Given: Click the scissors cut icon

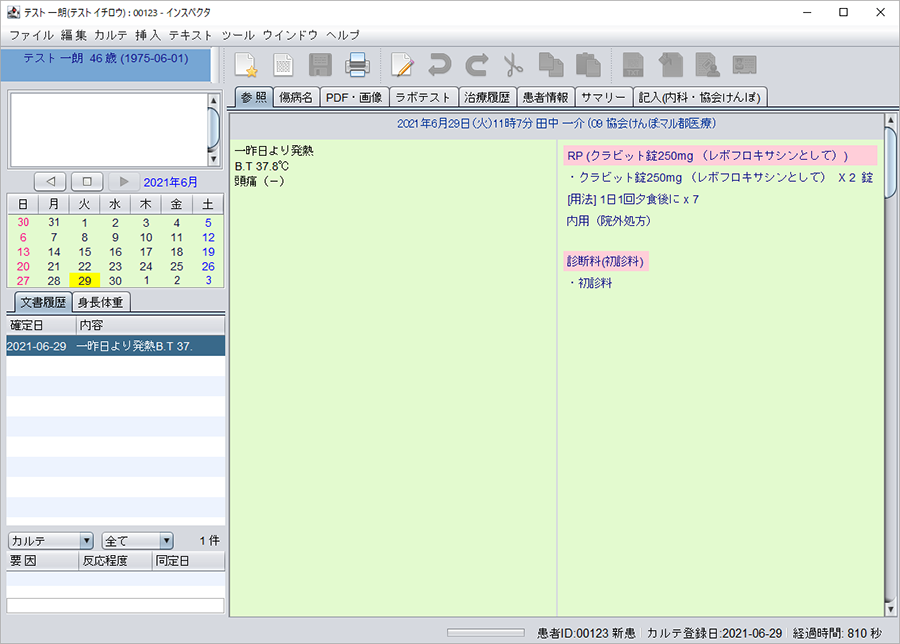Looking at the screenshot, I should pos(513,66).
